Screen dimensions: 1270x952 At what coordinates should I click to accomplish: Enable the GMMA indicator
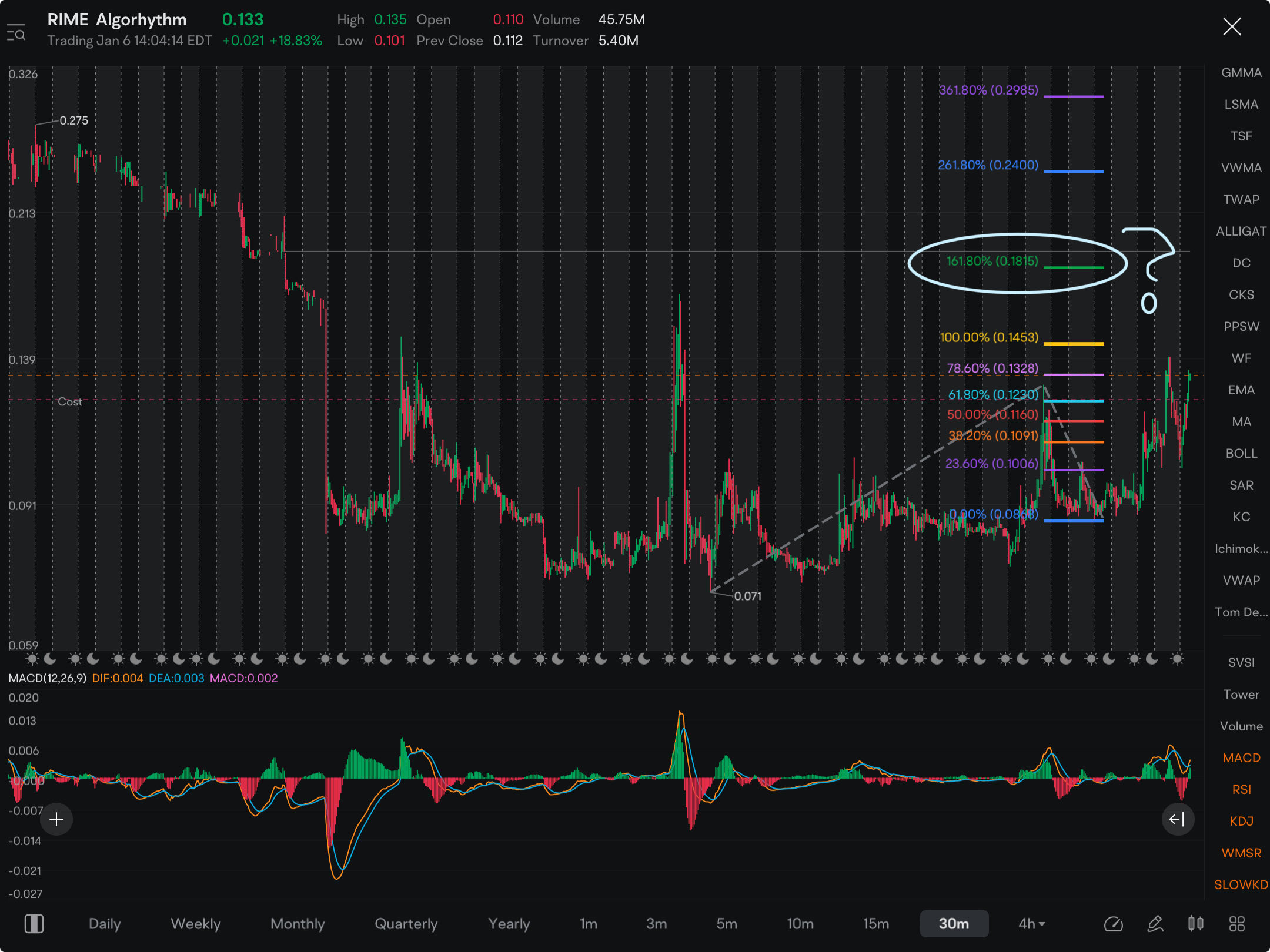click(x=1241, y=72)
